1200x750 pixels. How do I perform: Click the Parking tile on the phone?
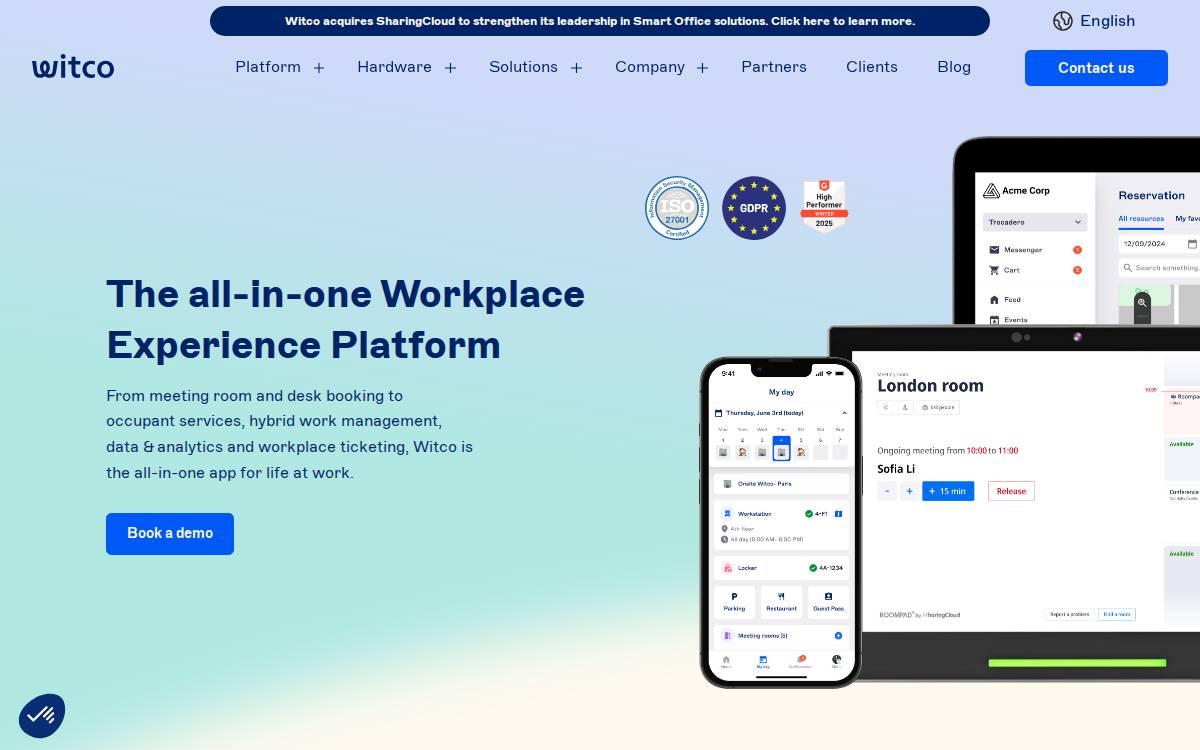coord(735,602)
